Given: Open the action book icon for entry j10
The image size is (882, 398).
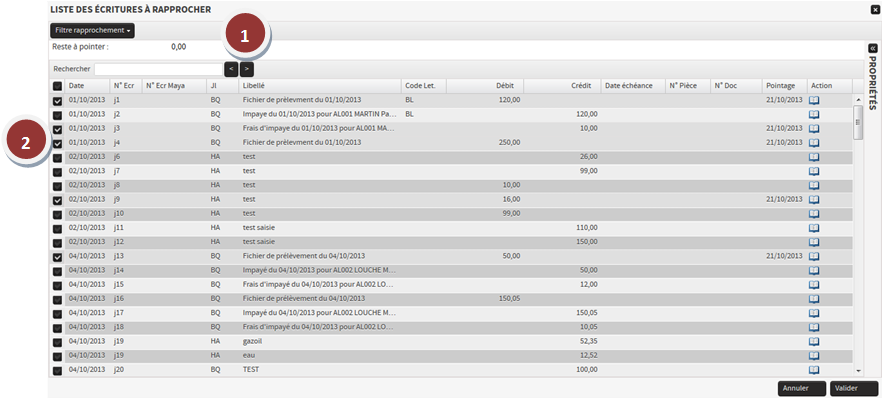Looking at the screenshot, I should pos(813,214).
